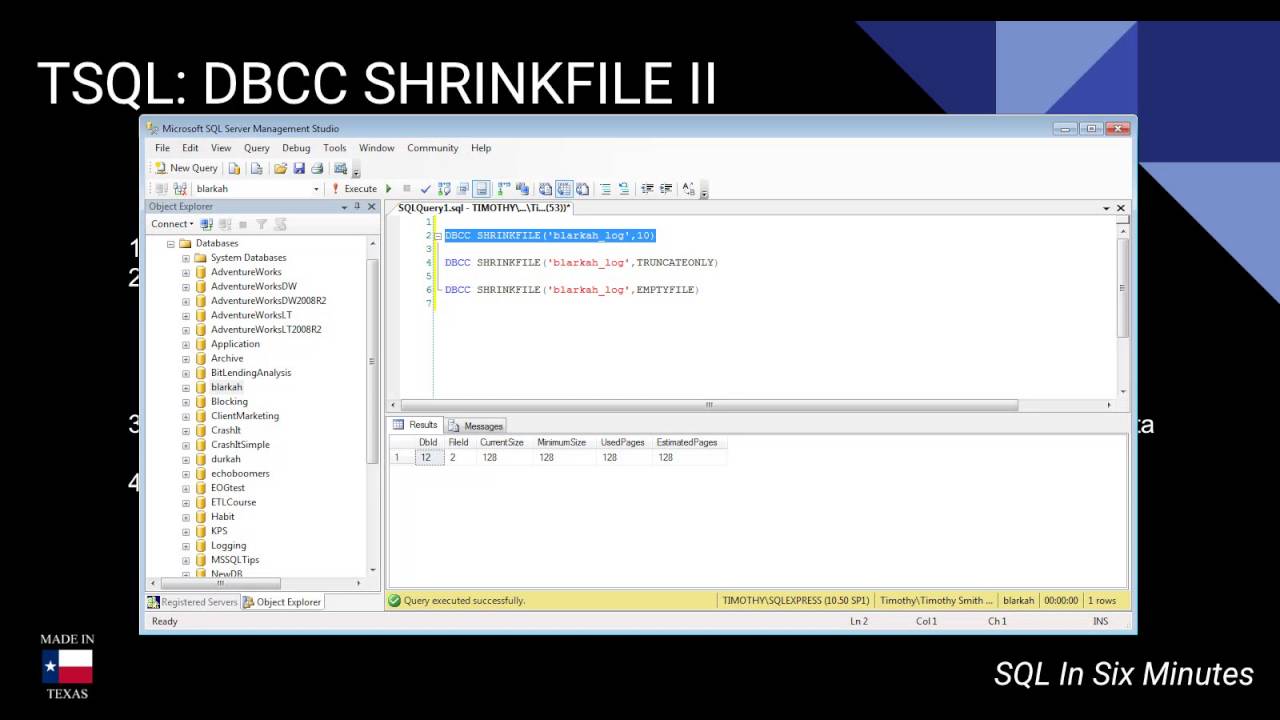The image size is (1280, 720).
Task: Expand the ETLCourse database node
Action: (x=185, y=503)
